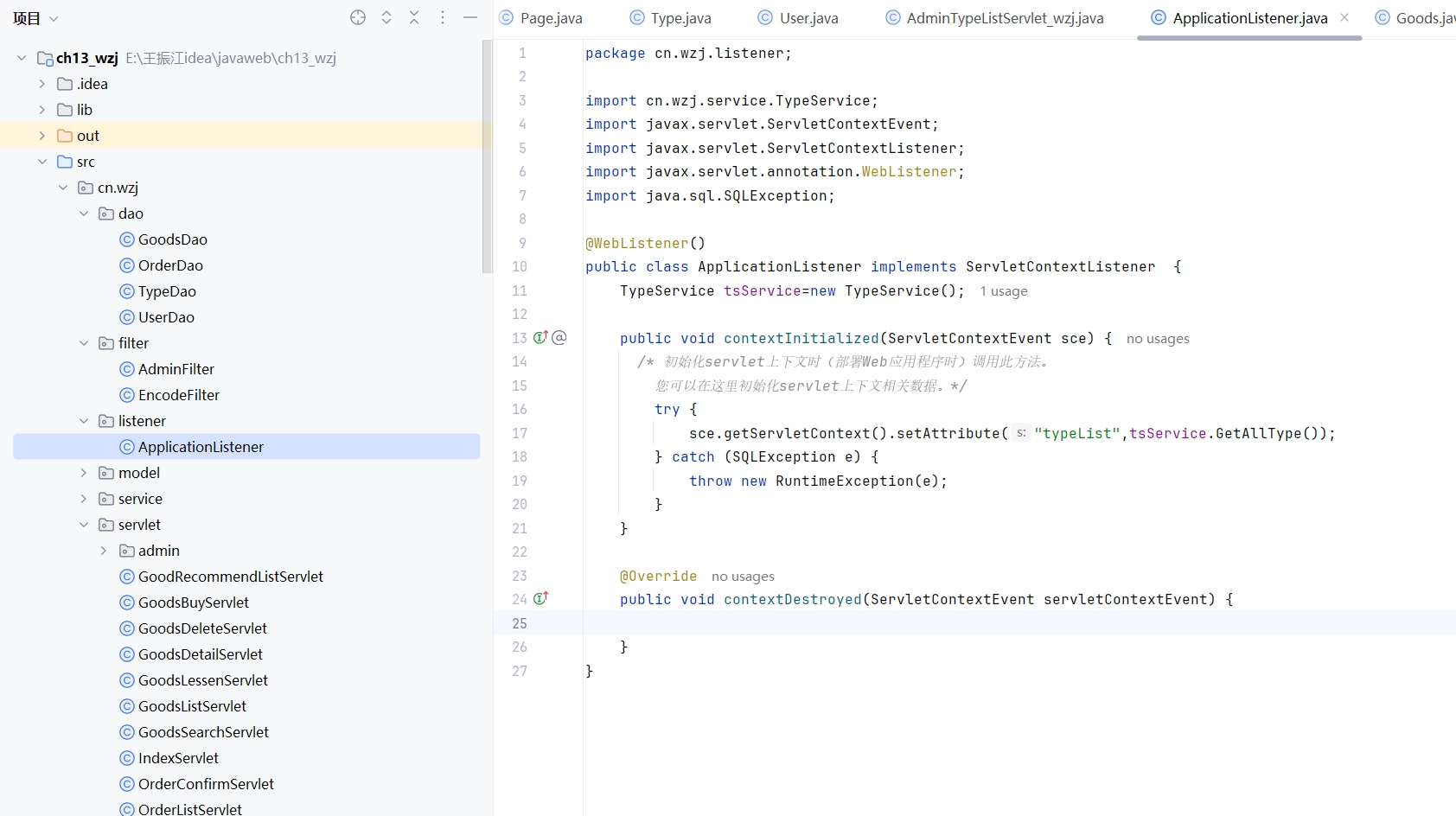Image resolution: width=1456 pixels, height=816 pixels.
Task: Click the implements gutter icon on line 13
Action: click(540, 337)
